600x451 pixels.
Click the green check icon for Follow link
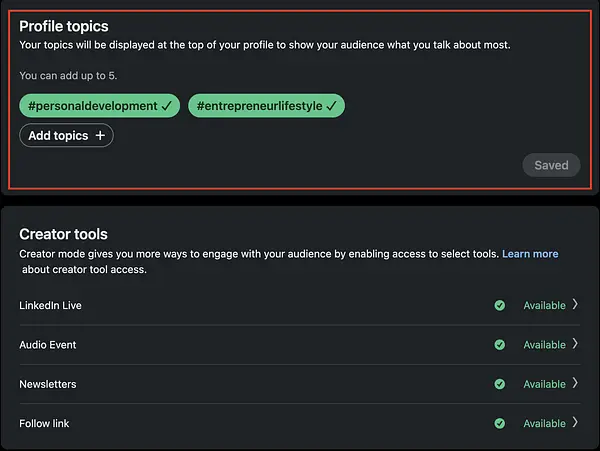499,423
